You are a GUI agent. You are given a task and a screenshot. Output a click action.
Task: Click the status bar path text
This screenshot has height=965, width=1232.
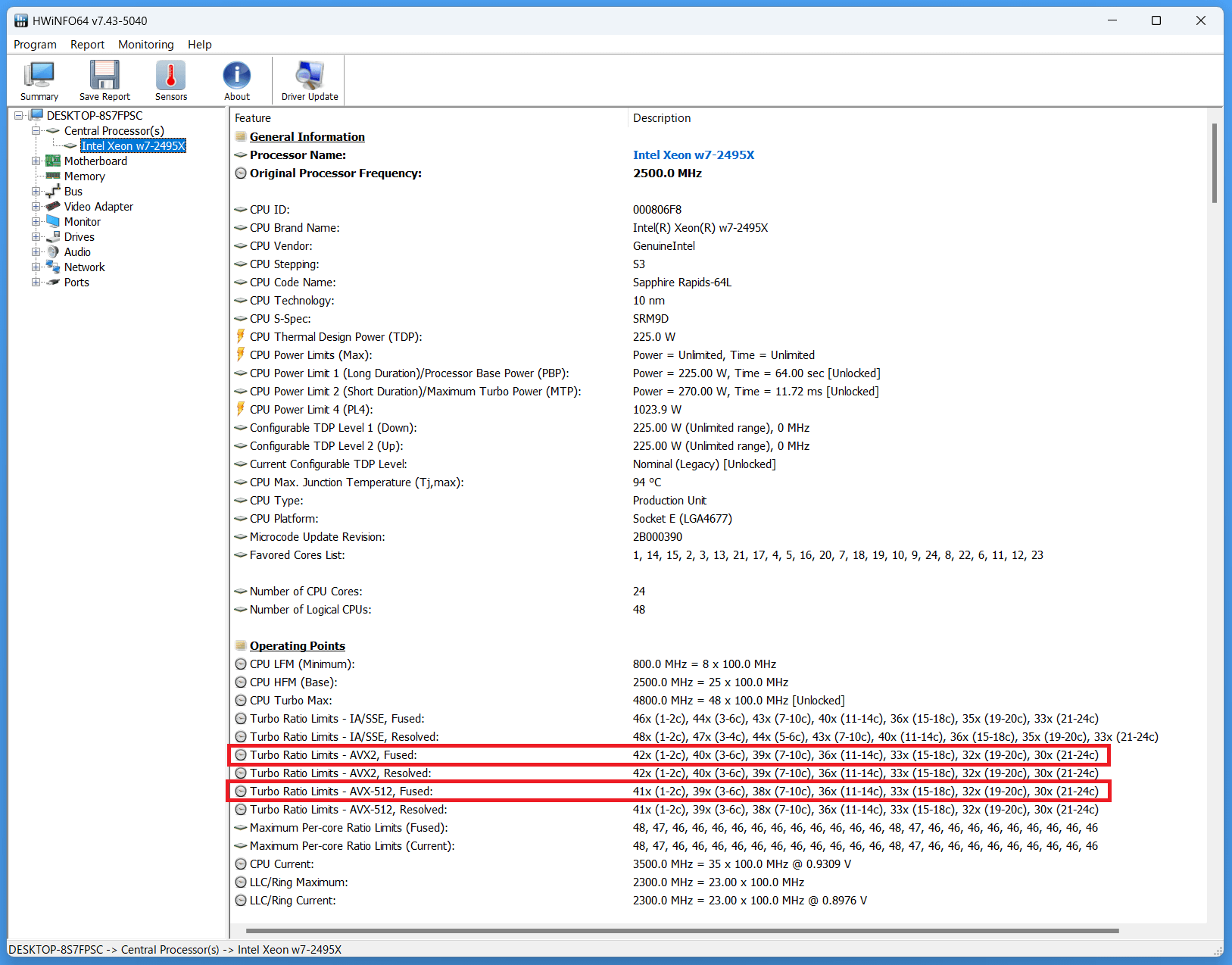pyautogui.click(x=175, y=949)
